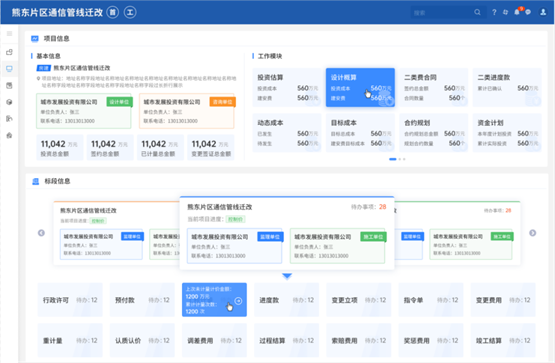555x363 pixels.
Task: Open the 二类进度款 module card
Action: (x=507, y=87)
